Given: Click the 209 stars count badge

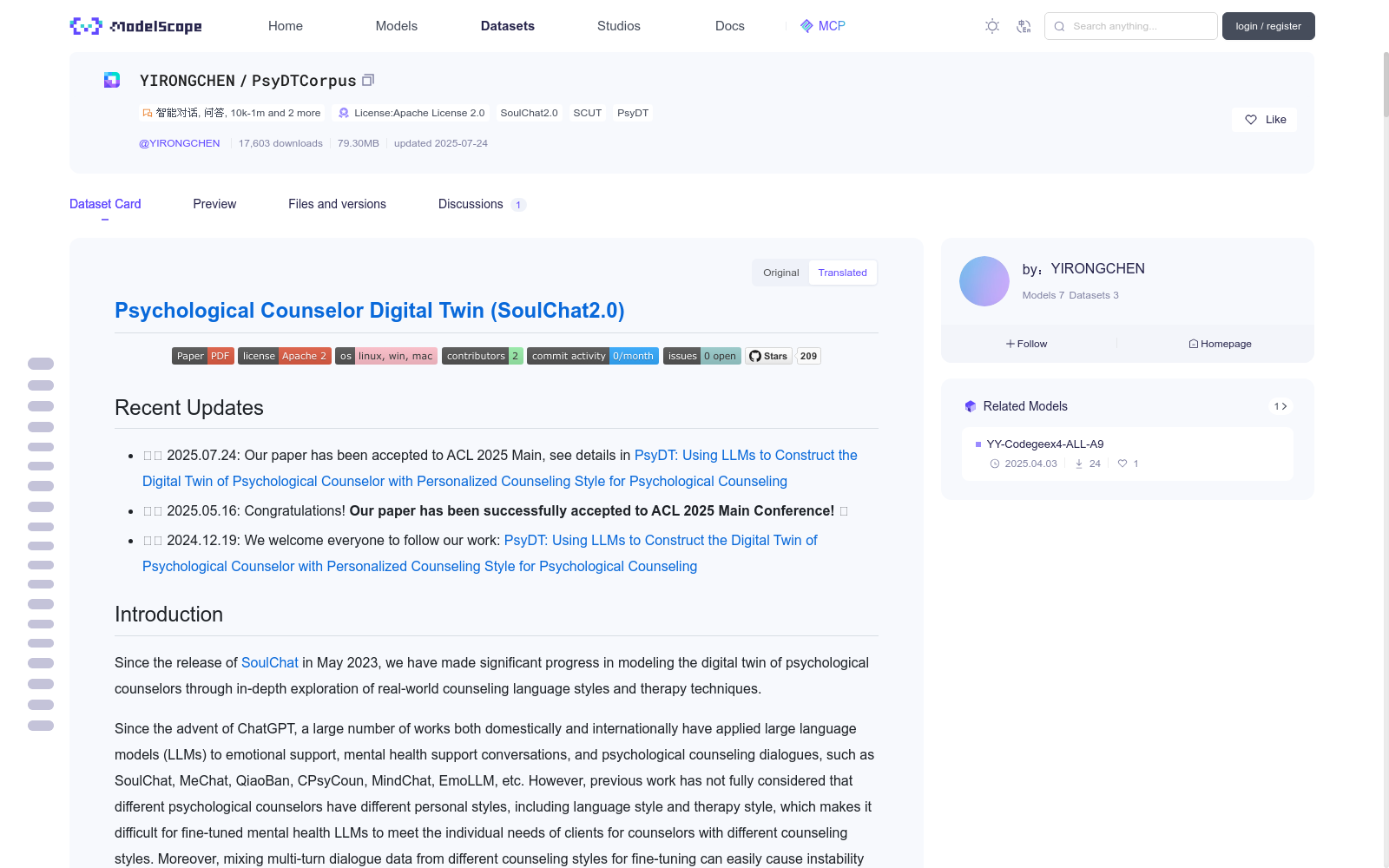Looking at the screenshot, I should click(809, 356).
